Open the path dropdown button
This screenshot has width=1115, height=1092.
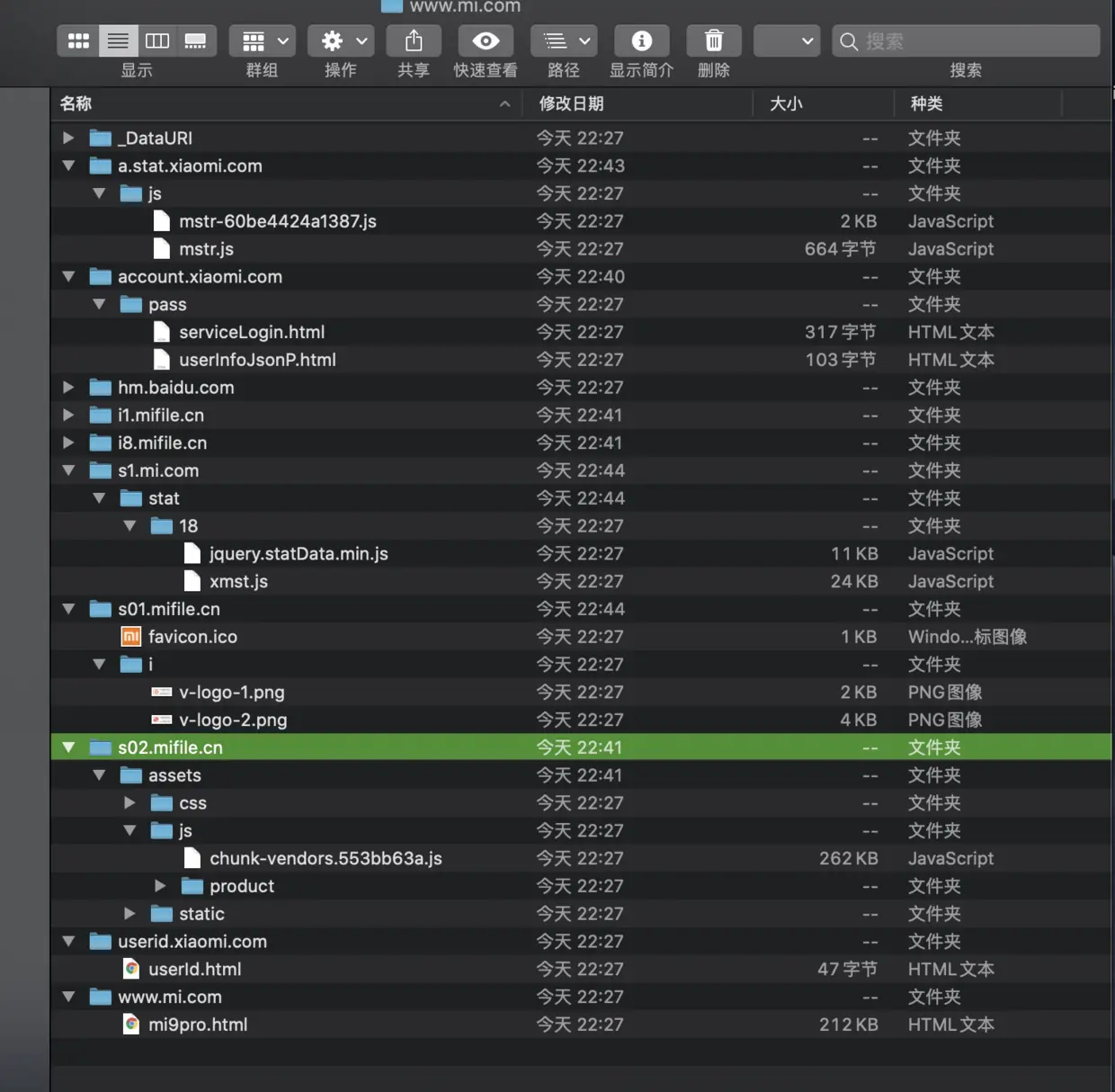tap(565, 41)
